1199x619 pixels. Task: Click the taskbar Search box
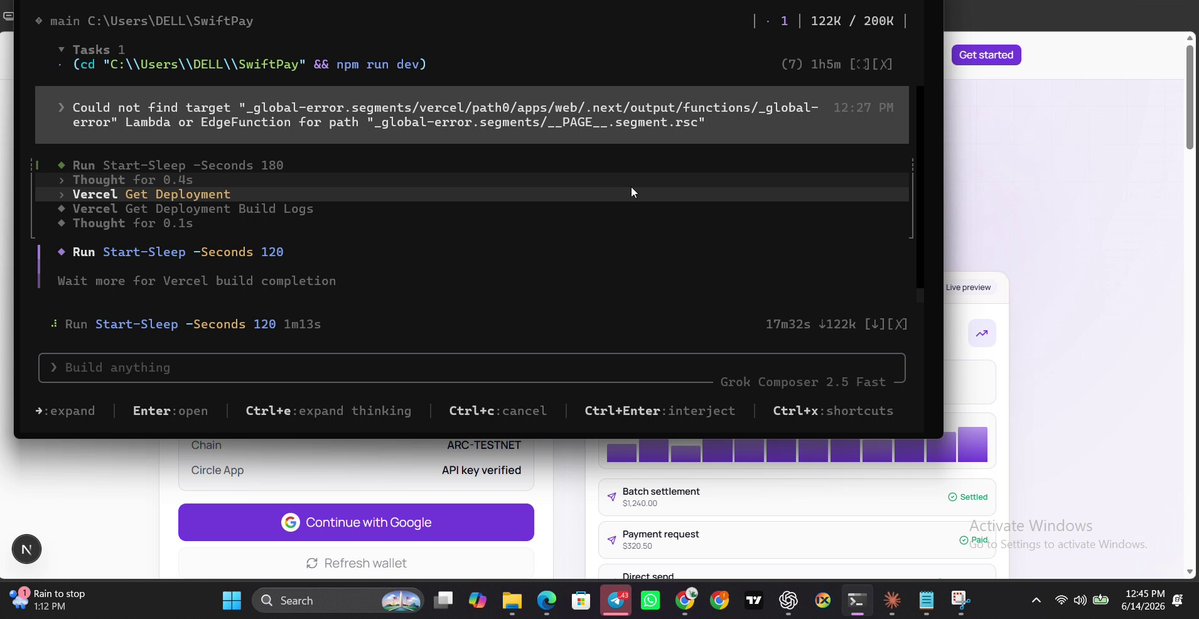(x=337, y=601)
